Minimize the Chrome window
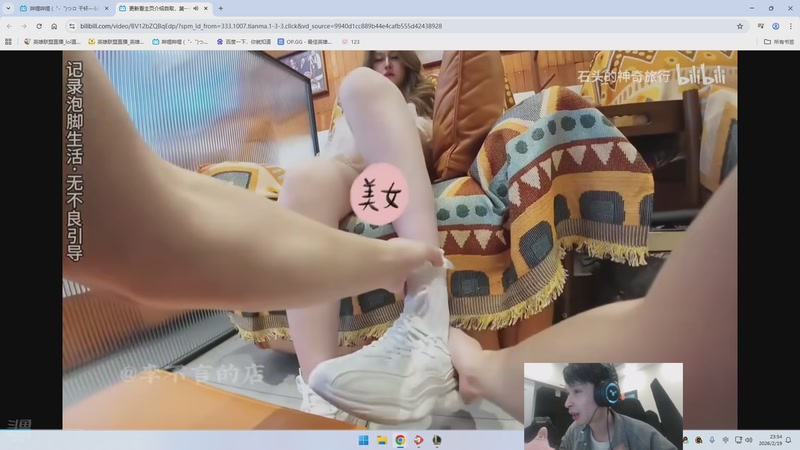The height and width of the screenshot is (450, 800). coord(752,8)
